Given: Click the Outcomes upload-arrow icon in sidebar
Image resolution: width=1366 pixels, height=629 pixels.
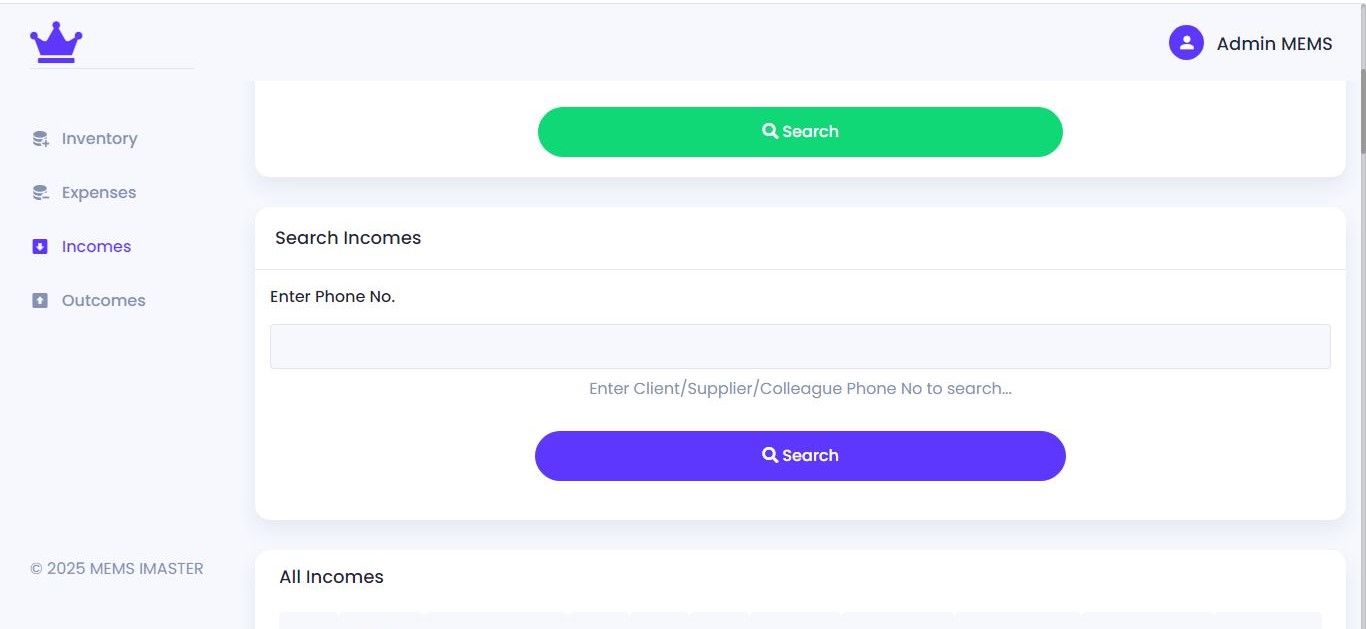Looking at the screenshot, I should pyautogui.click(x=40, y=301).
